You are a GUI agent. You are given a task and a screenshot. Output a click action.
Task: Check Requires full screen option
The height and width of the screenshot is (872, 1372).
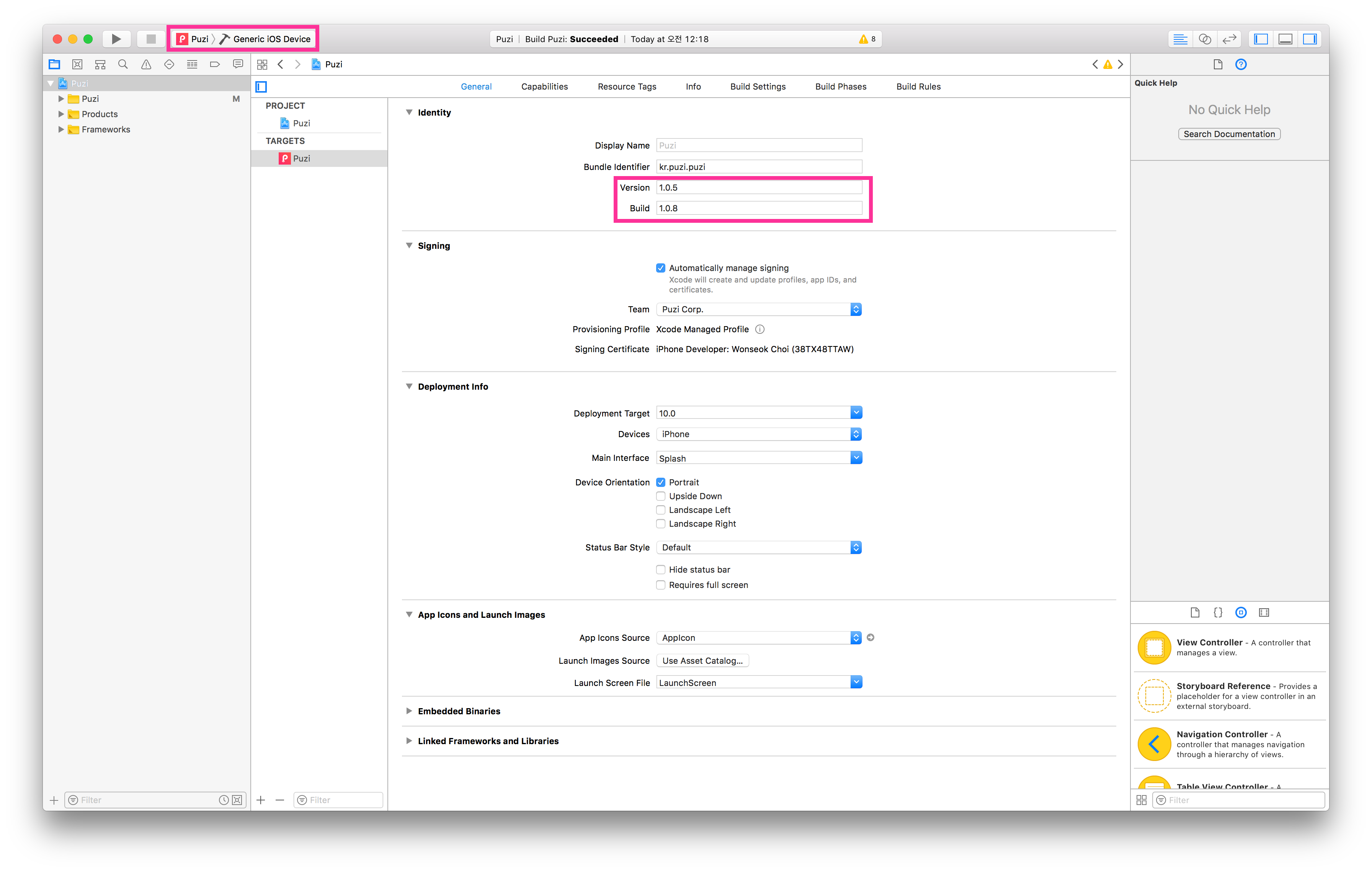(x=660, y=585)
